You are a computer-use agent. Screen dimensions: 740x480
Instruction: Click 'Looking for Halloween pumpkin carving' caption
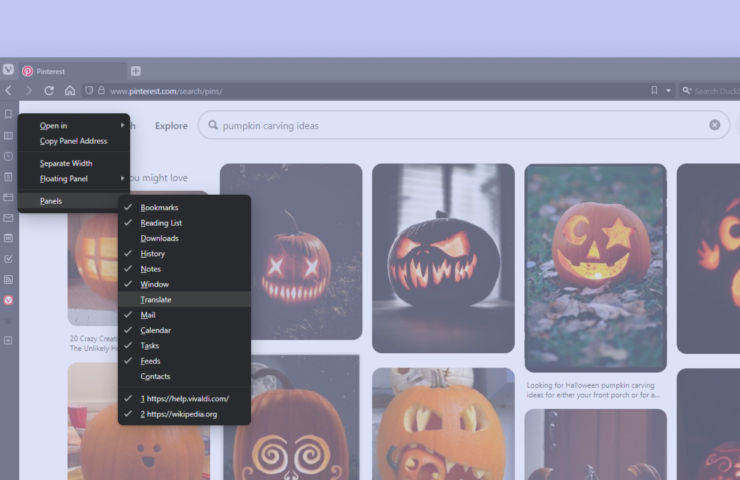click(593, 390)
